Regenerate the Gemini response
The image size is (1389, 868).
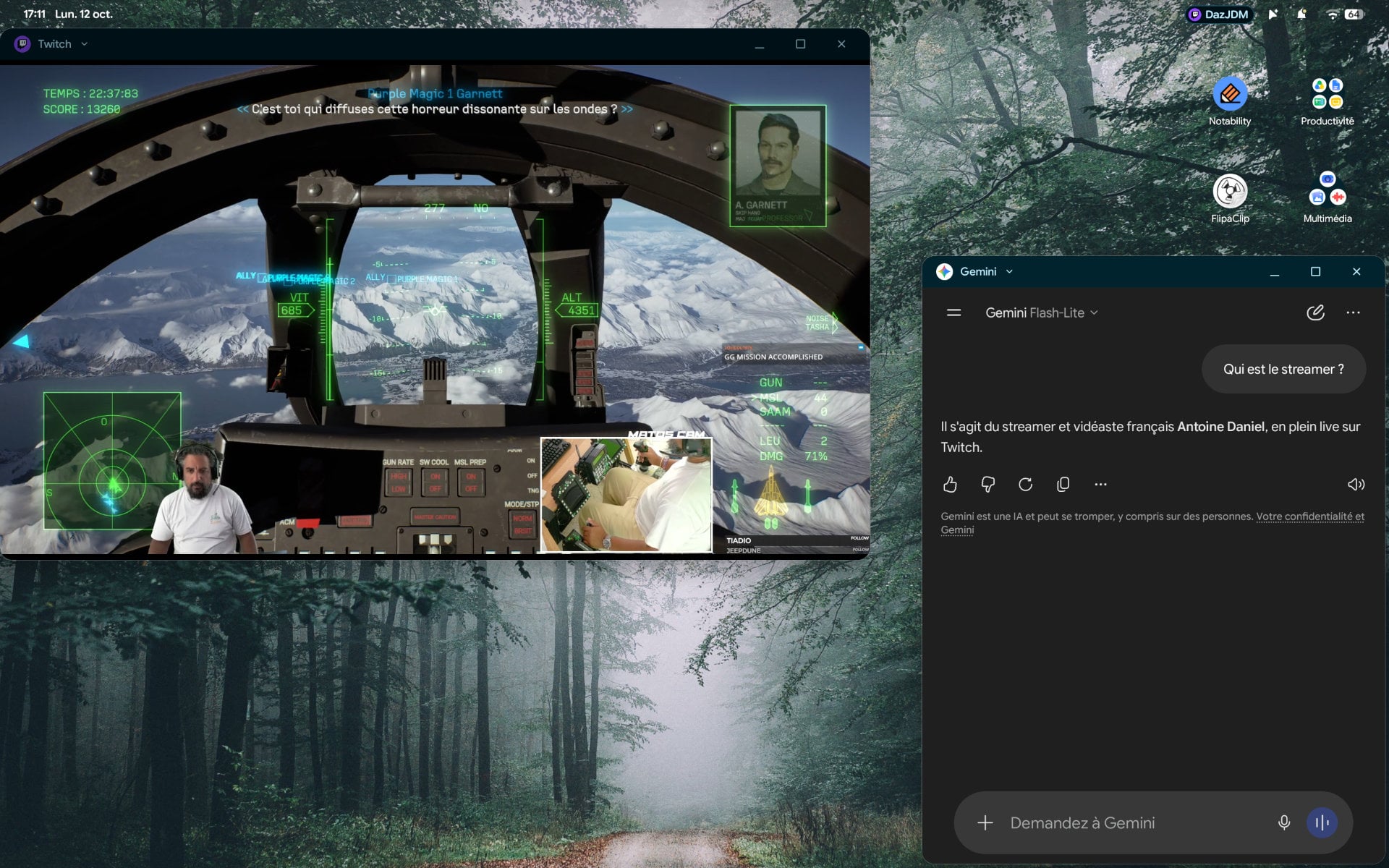coord(1025,485)
